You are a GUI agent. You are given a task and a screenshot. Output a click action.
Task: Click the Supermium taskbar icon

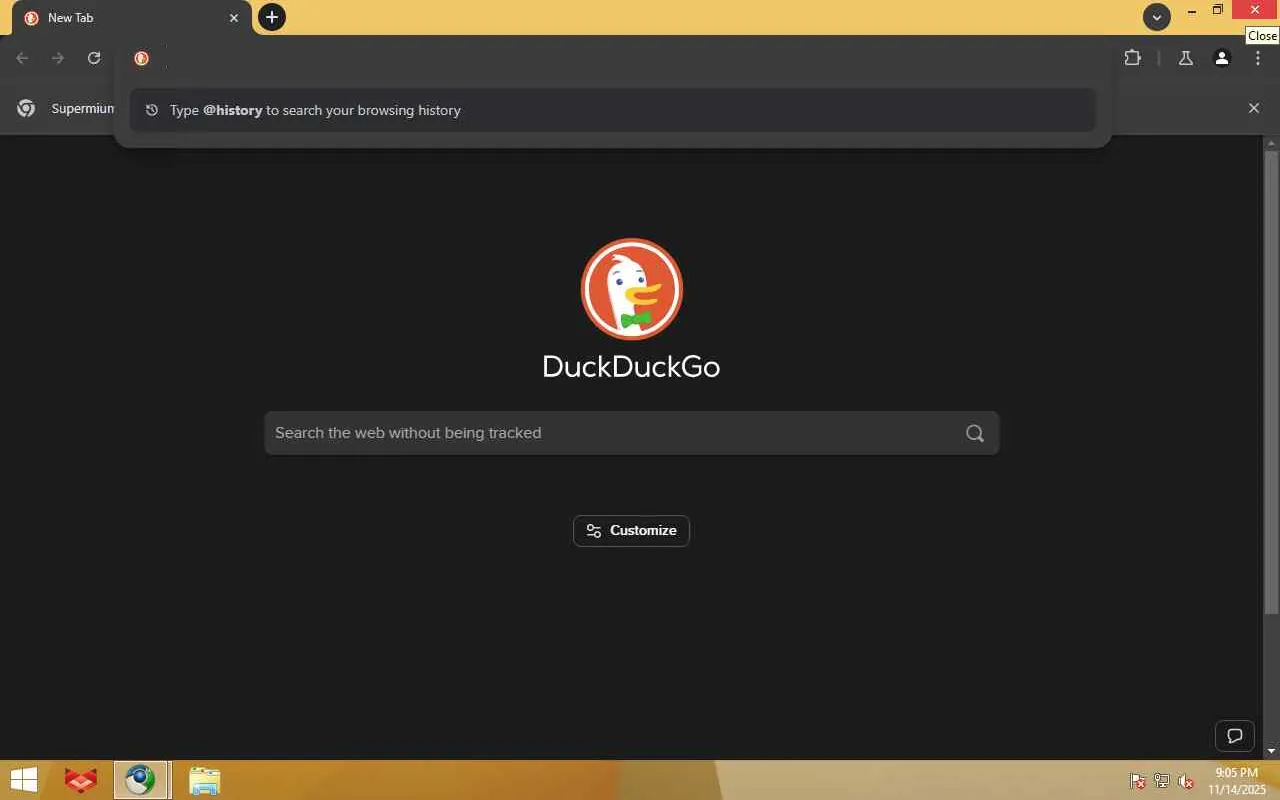tap(141, 780)
